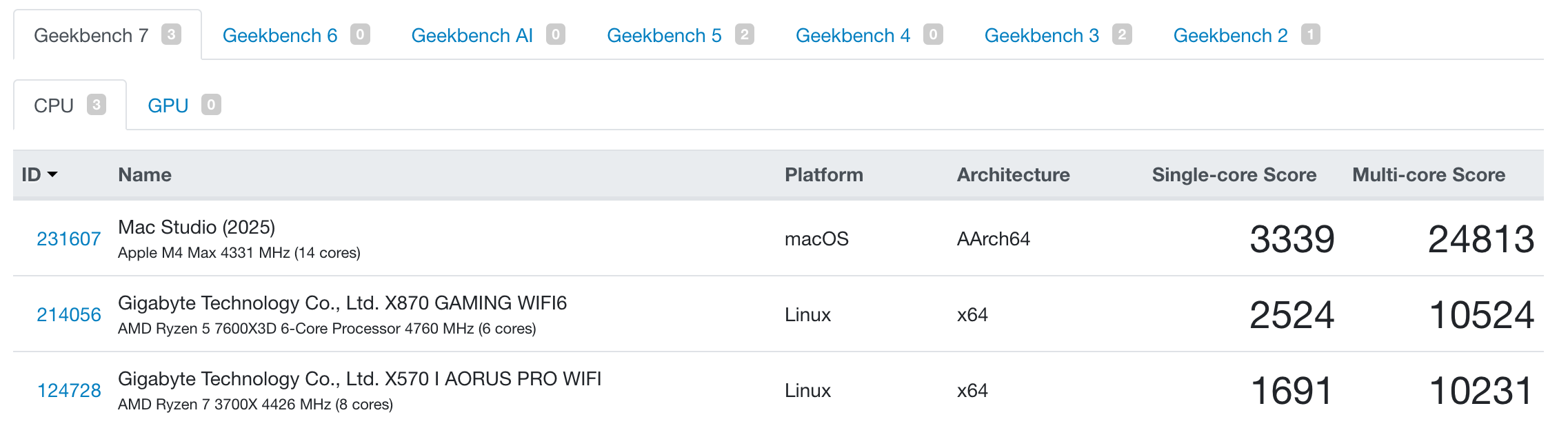Click the Multi-core Score column header
The width and height of the screenshot is (1568, 437).
click(1429, 175)
